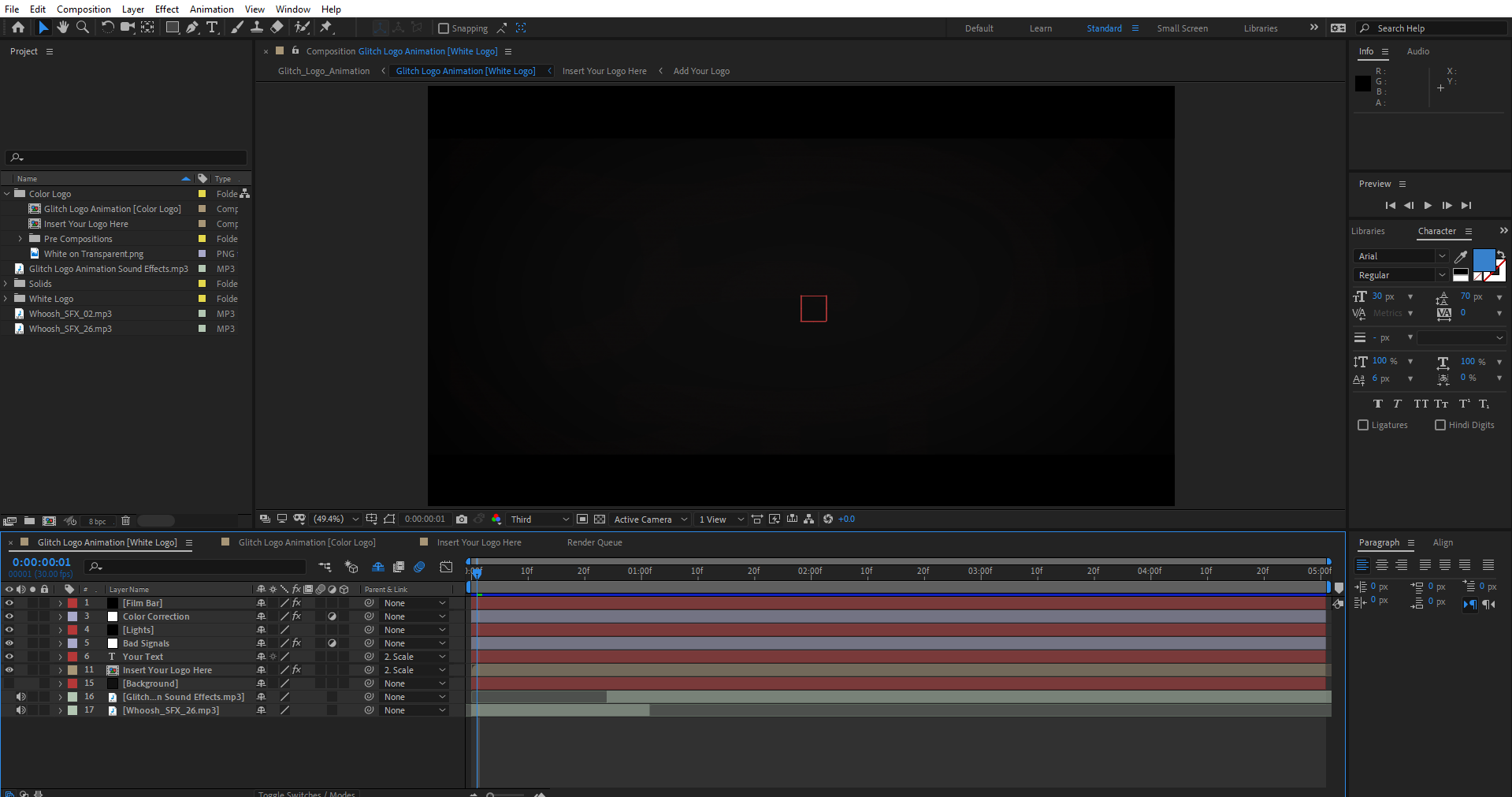Select the Pen tool
The width and height of the screenshot is (1512, 797).
click(x=191, y=28)
